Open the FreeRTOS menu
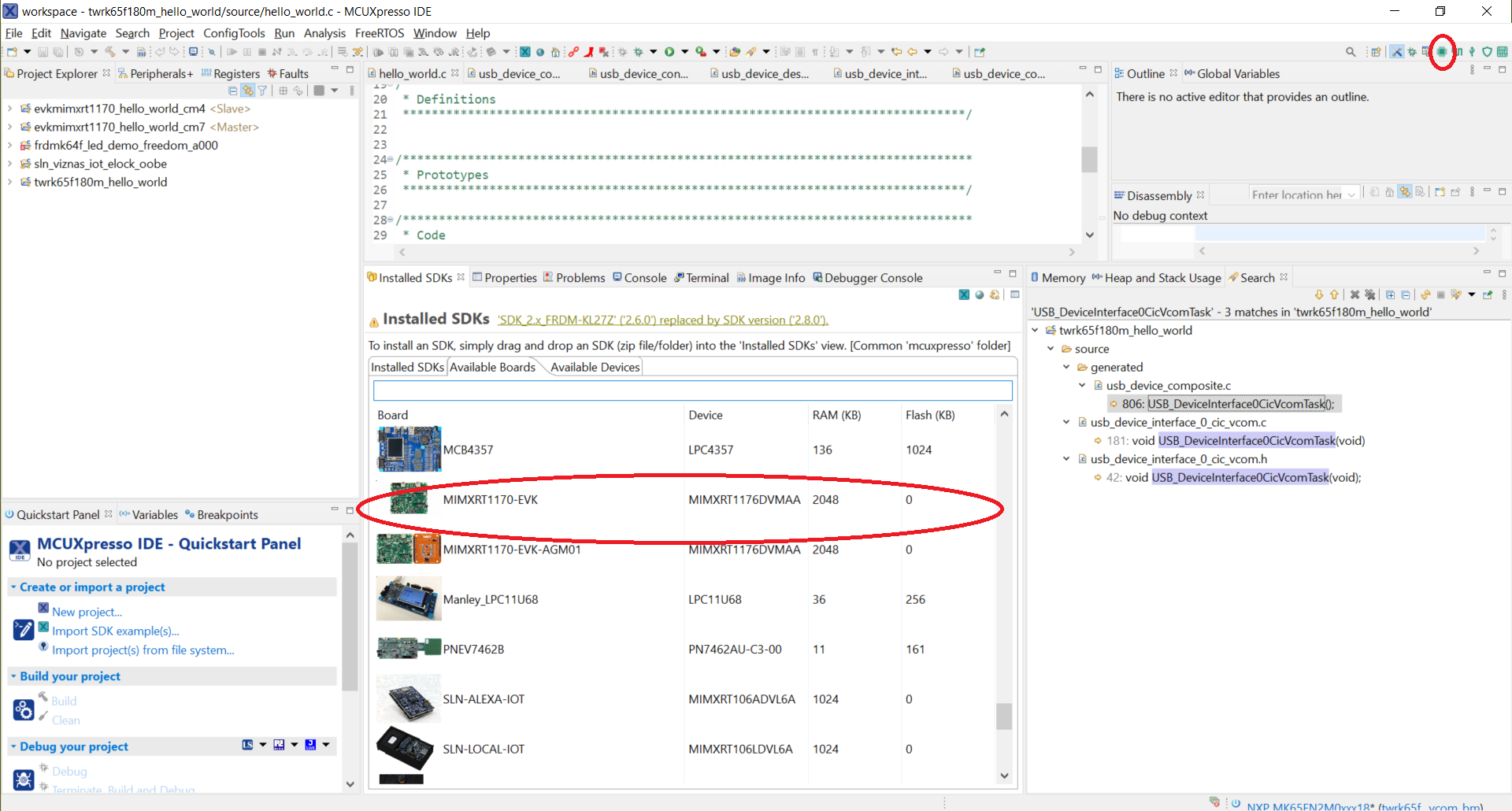Viewport: 1512px width, 811px height. point(380,33)
